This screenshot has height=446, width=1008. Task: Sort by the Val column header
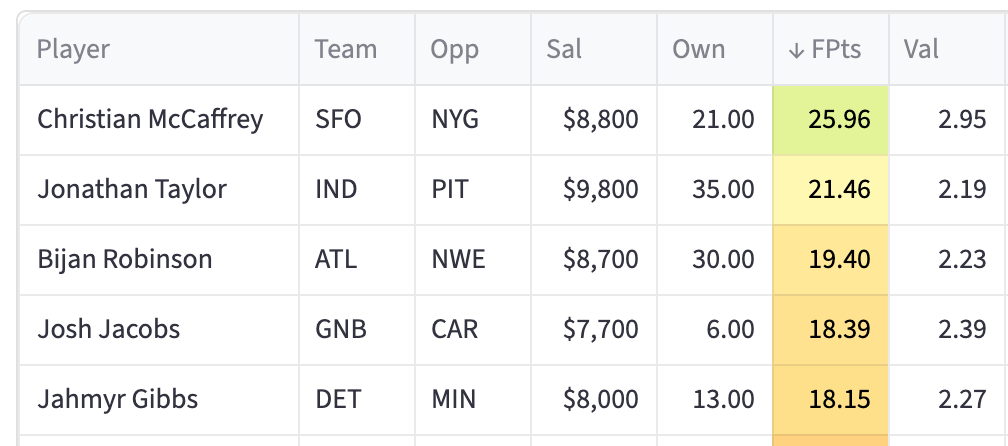pos(922,49)
